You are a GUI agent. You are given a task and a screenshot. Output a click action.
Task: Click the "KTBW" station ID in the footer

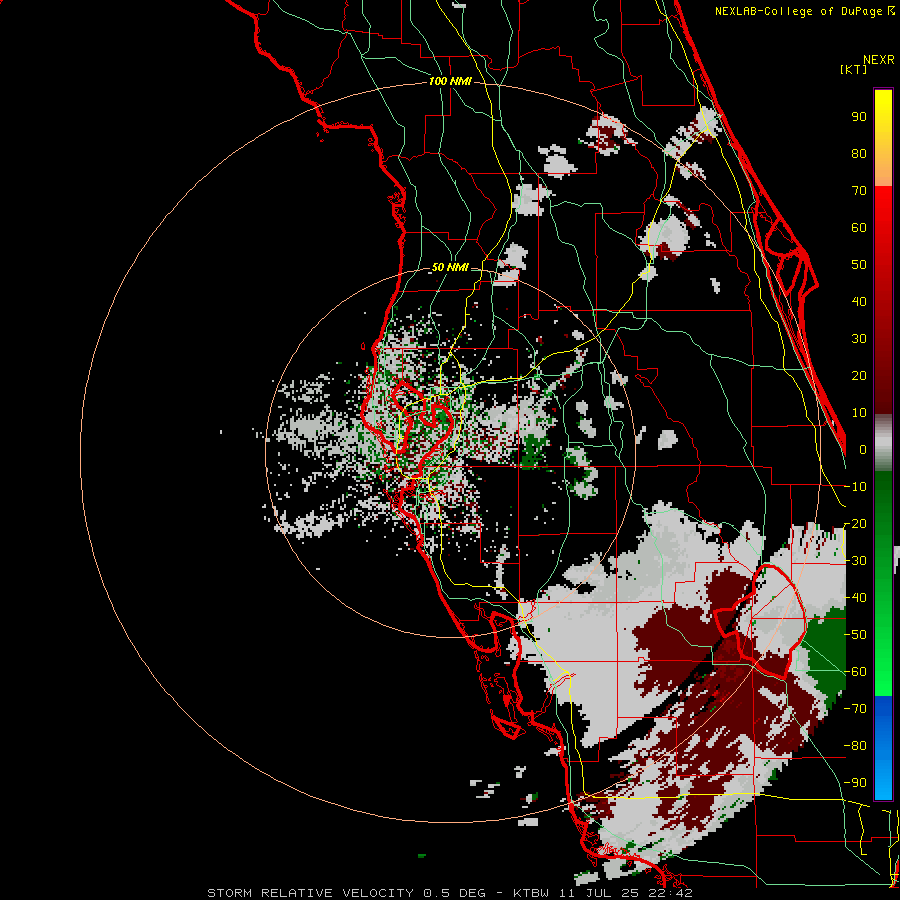coord(531,893)
